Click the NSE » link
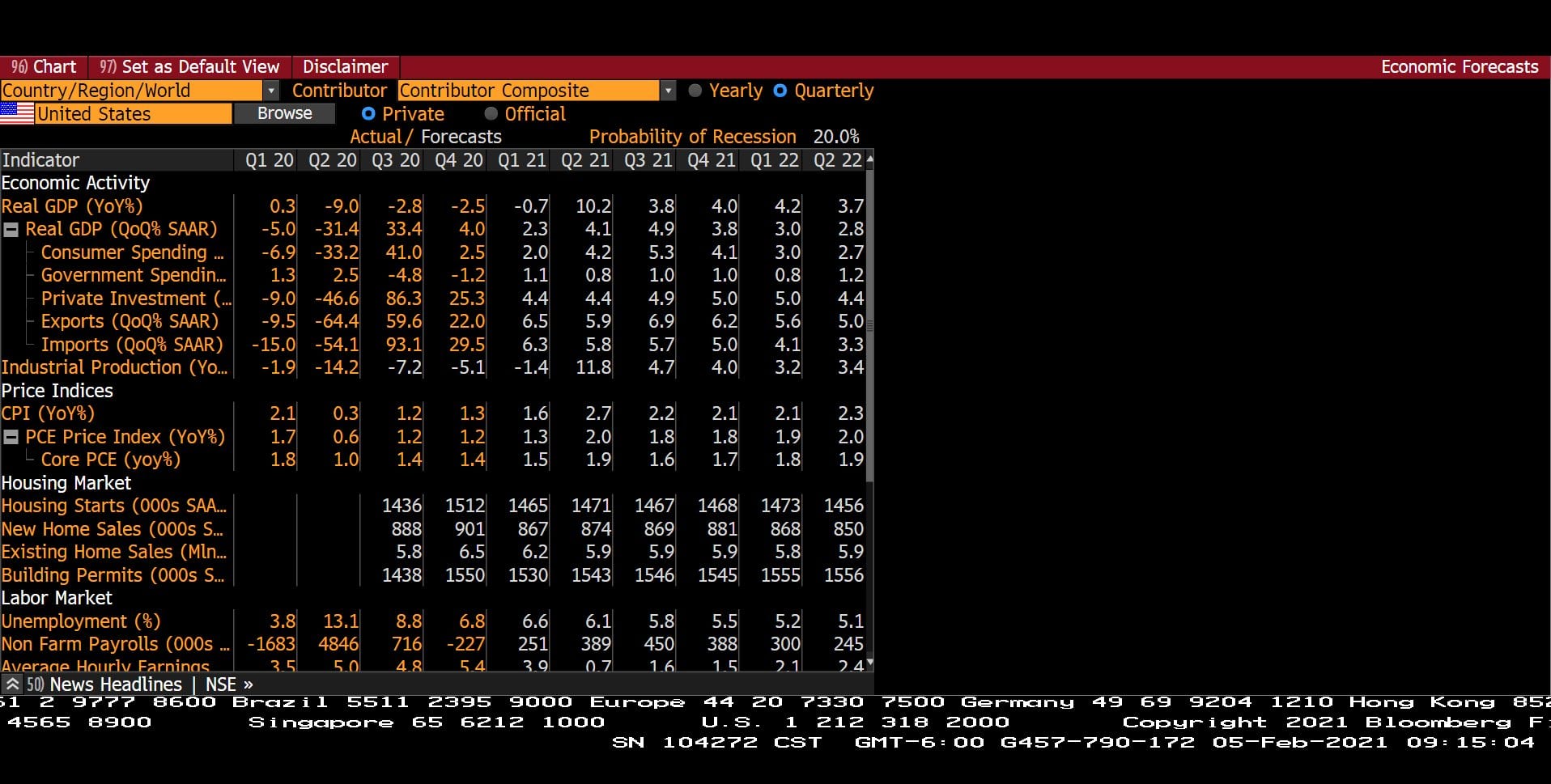This screenshot has width=1551, height=784. click(229, 684)
